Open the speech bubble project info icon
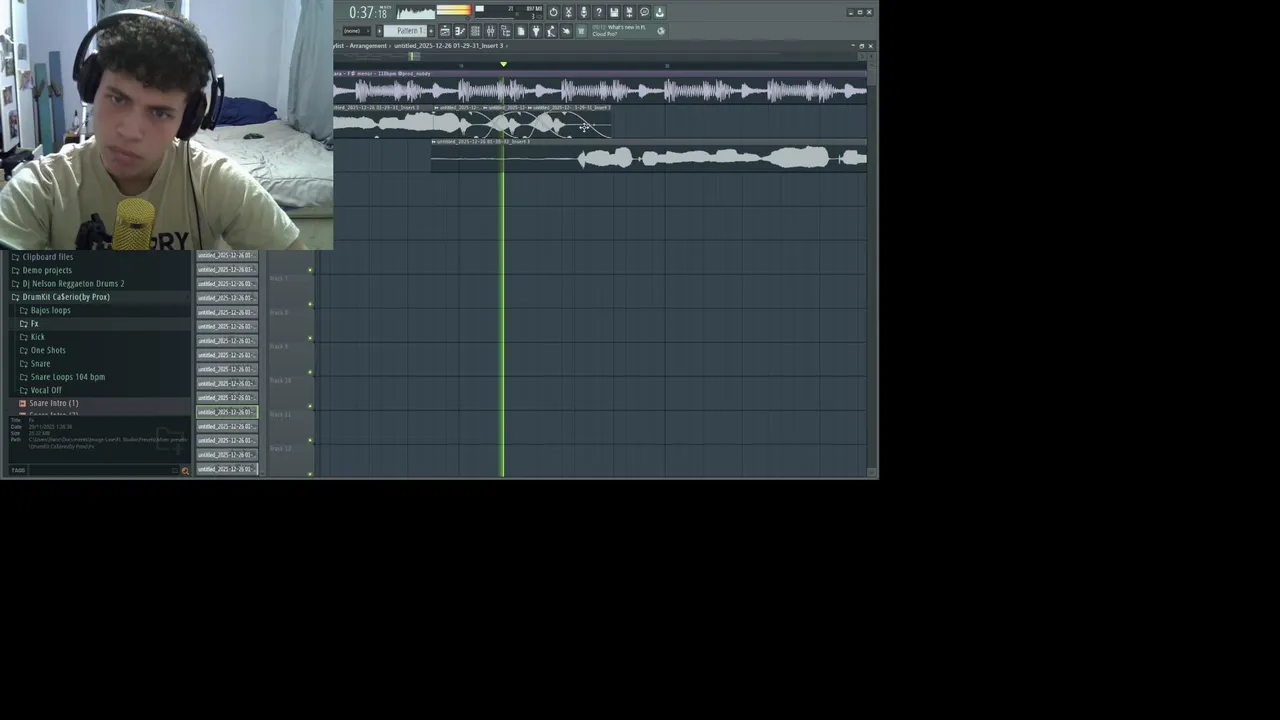Viewport: 1280px width, 720px height. [x=644, y=12]
